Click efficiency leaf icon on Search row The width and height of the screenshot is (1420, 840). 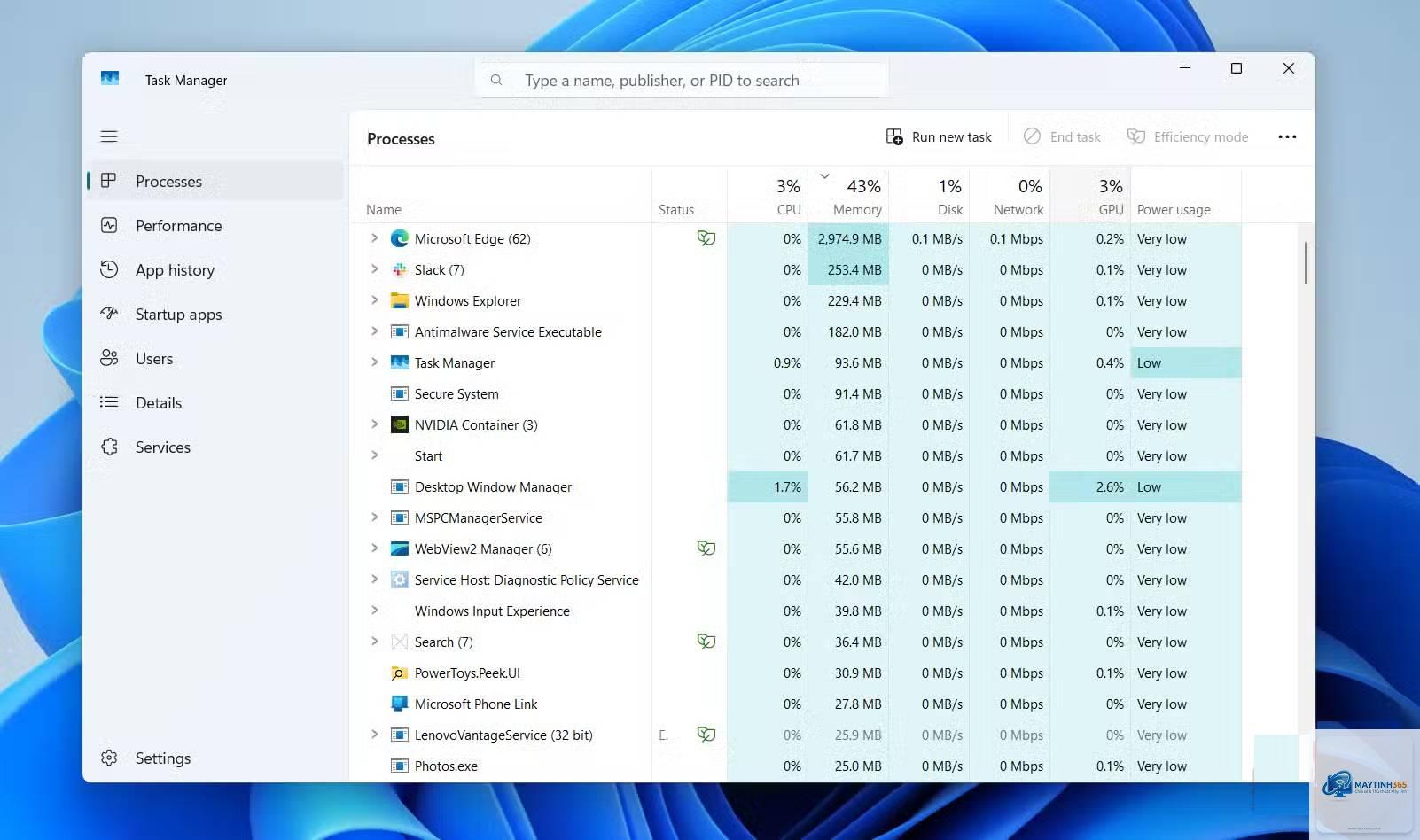point(706,642)
